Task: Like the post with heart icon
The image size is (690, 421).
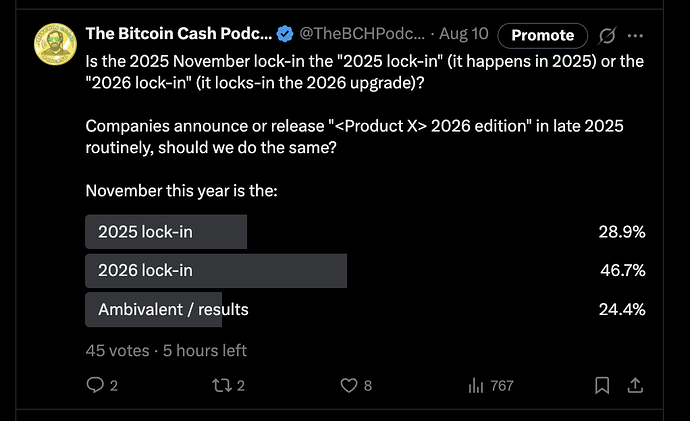Action: tap(349, 386)
